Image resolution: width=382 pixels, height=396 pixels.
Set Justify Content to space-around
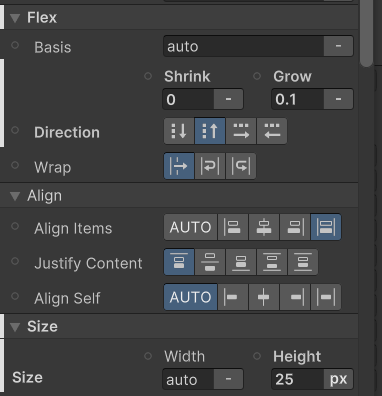(x=303, y=262)
